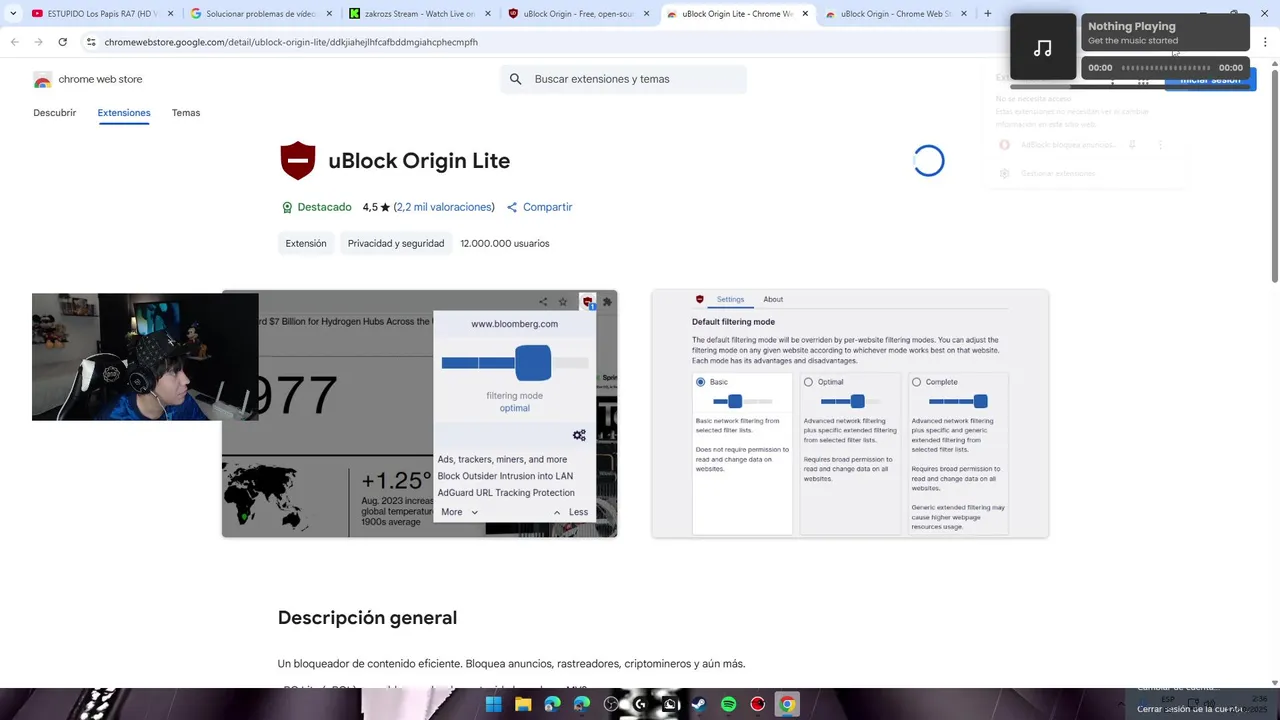Viewport: 1280px width, 720px height.
Task: Select the Complete filtering mode radio
Action: [x=916, y=382]
